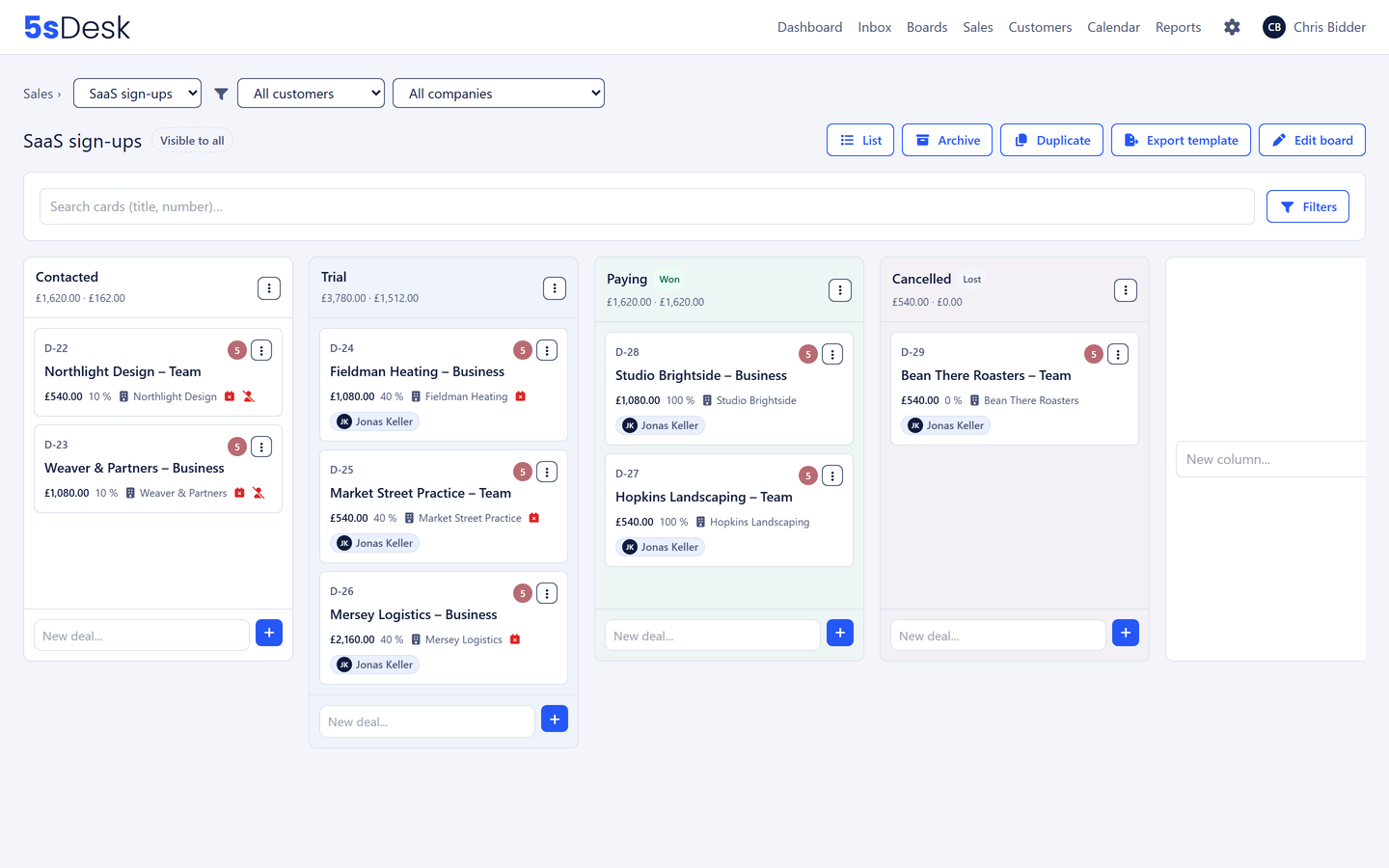Open the Inbox menu item
Image resolution: width=1389 pixels, height=868 pixels.
(875, 27)
